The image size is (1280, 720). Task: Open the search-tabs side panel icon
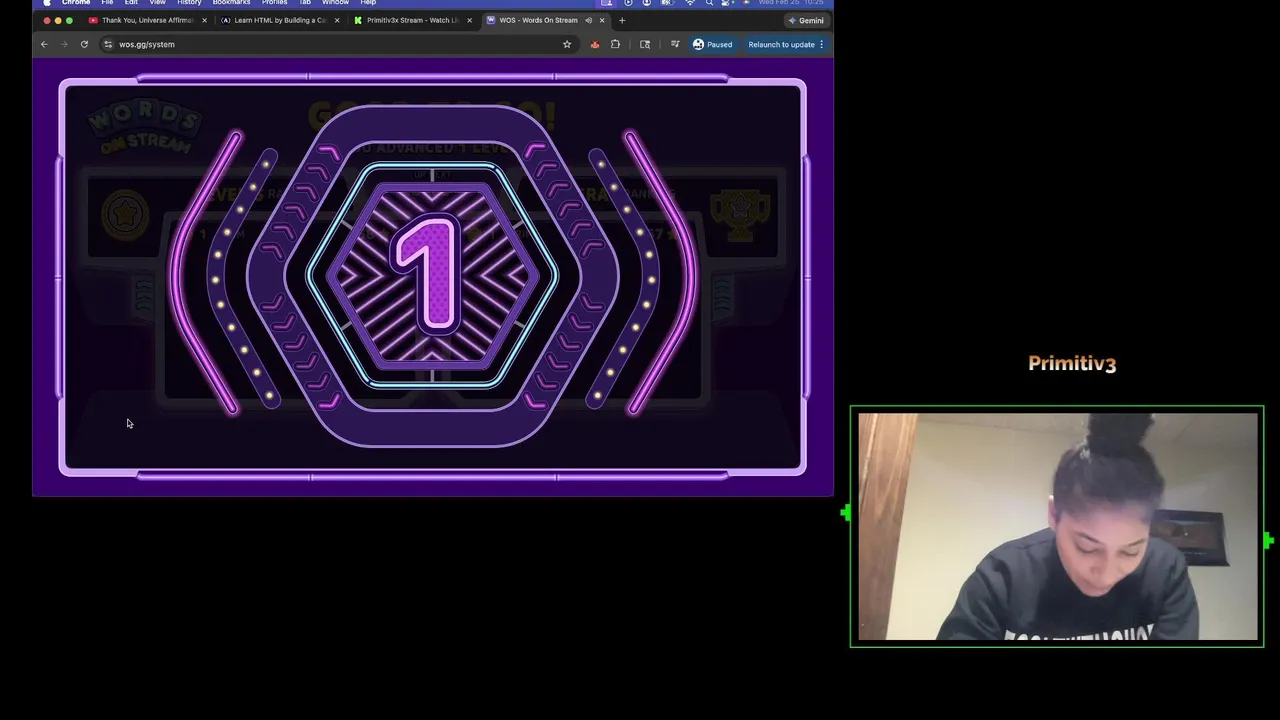pyautogui.click(x=645, y=44)
